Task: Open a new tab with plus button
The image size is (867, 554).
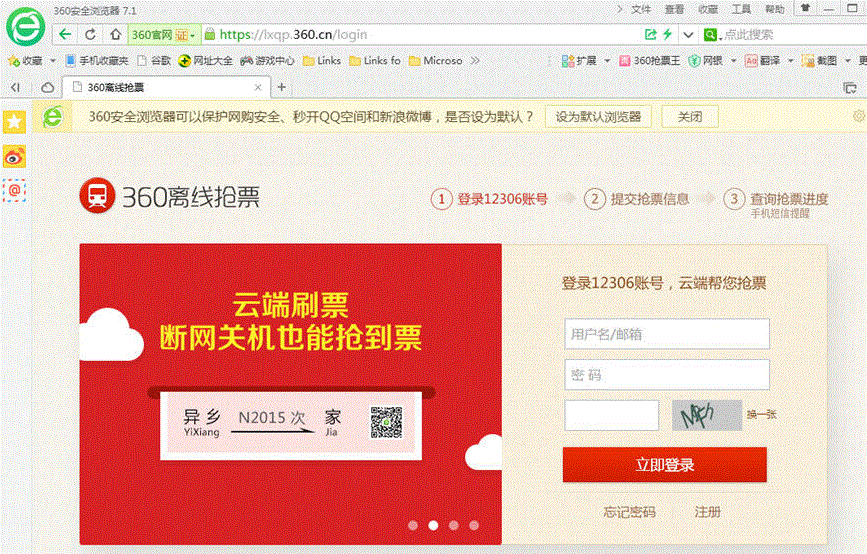Action: tap(281, 87)
